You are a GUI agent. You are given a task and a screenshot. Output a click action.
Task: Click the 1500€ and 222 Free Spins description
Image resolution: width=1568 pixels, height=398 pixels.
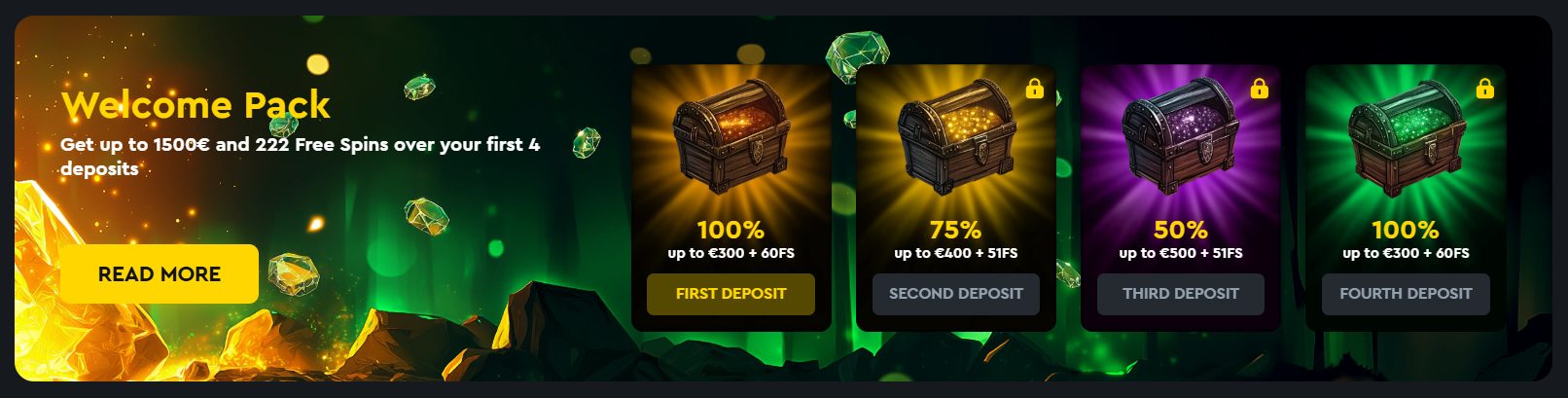pos(300,156)
